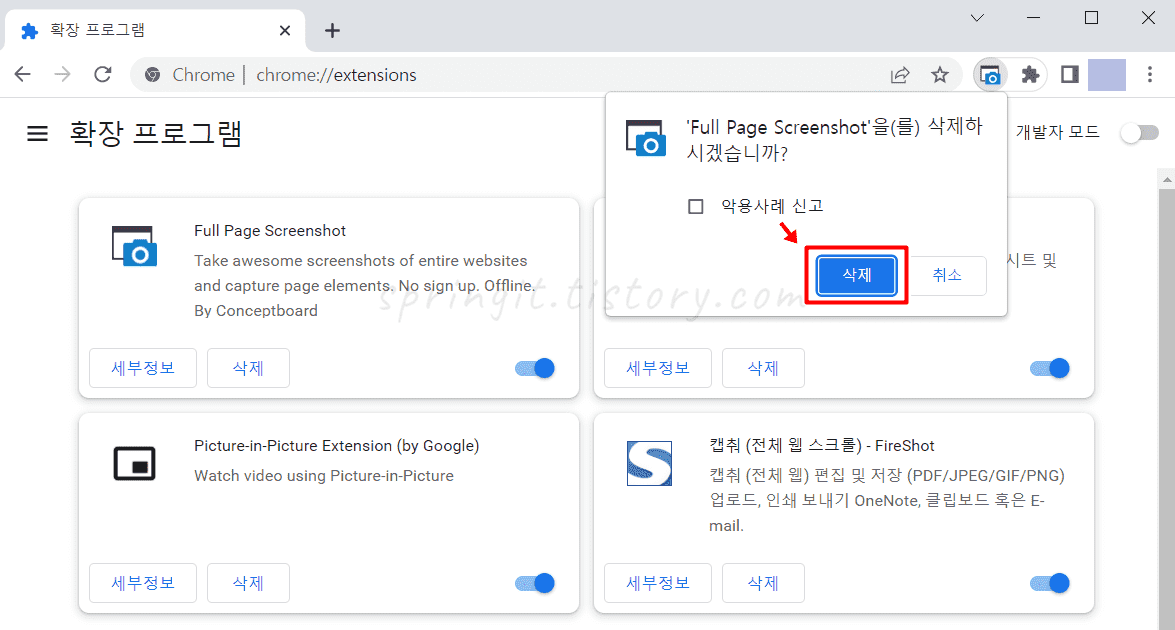Toggle 개발자 모드 switch
The image size is (1175, 630).
[x=1139, y=133]
